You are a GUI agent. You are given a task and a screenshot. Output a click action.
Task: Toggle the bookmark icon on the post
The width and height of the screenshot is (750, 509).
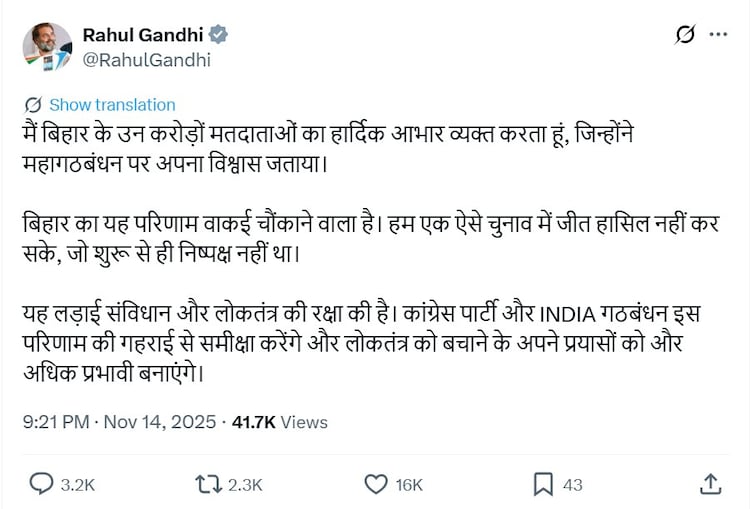click(x=543, y=484)
